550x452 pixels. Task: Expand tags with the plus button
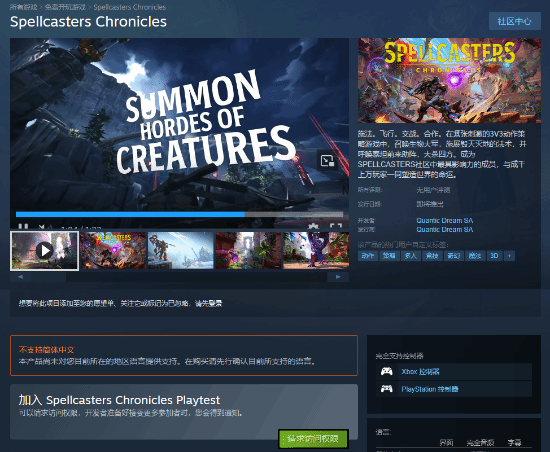pyautogui.click(x=510, y=256)
